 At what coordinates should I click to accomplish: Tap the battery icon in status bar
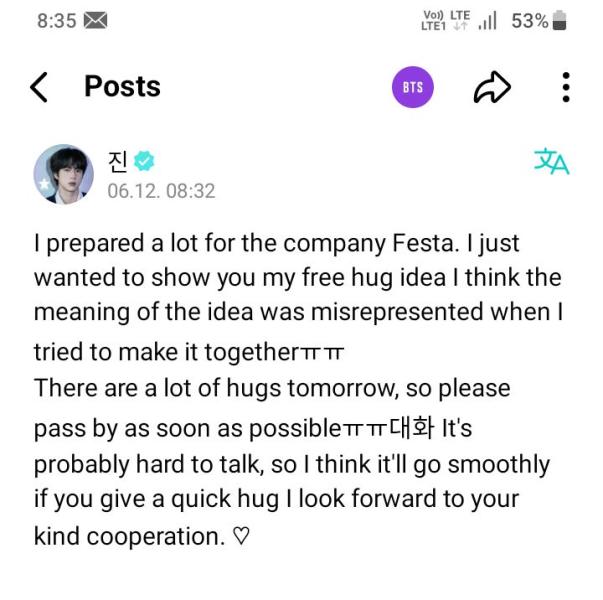559,21
